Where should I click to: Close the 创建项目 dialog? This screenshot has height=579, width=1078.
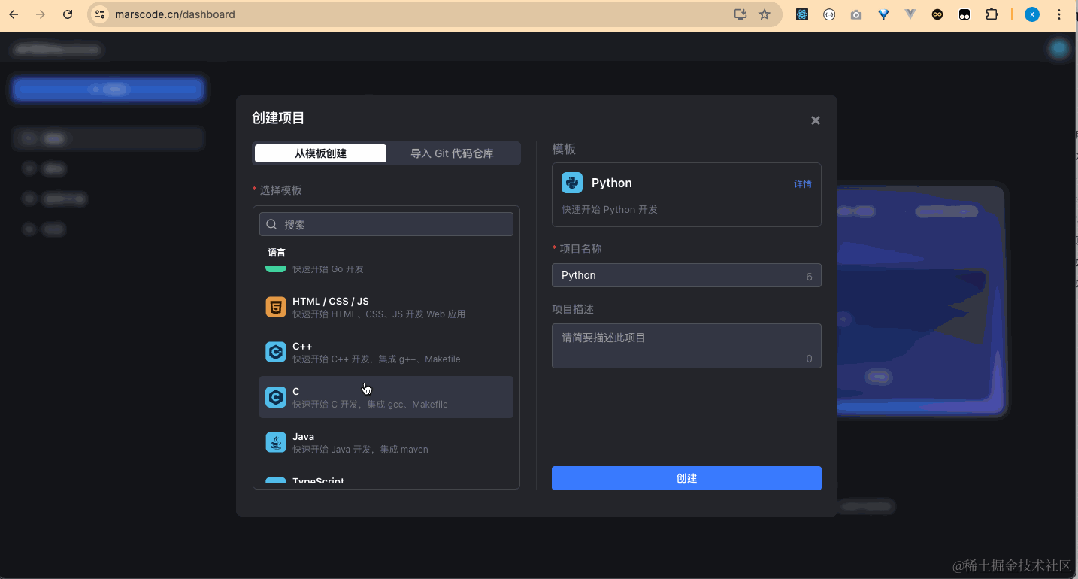815,120
